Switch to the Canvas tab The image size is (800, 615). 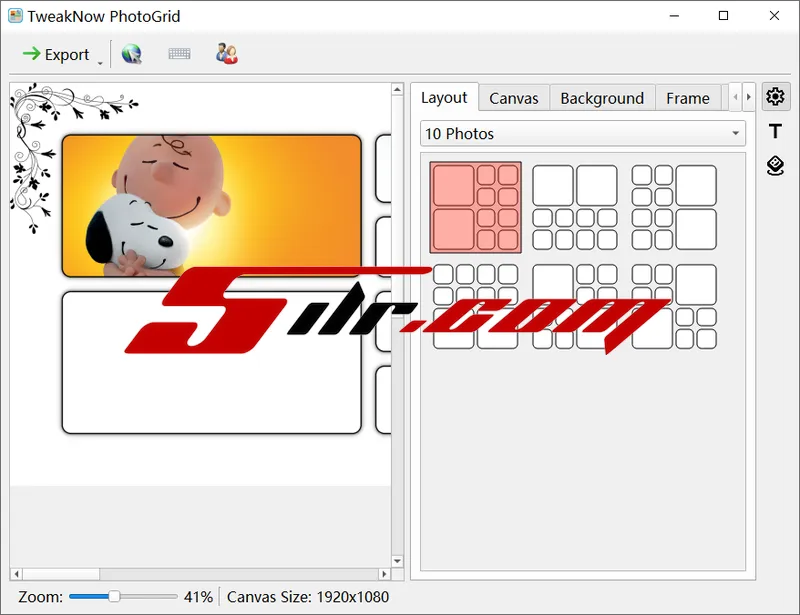tap(514, 98)
